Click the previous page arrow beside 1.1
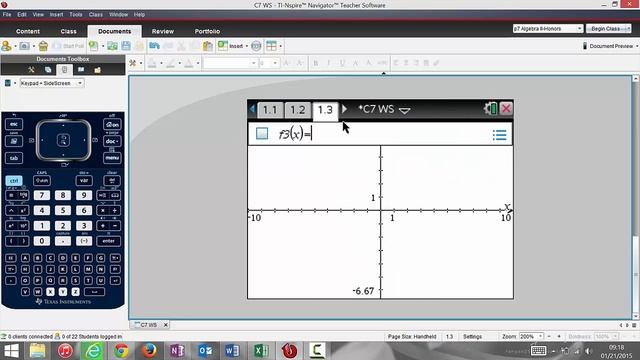This screenshot has height=360, width=640. coord(252,109)
